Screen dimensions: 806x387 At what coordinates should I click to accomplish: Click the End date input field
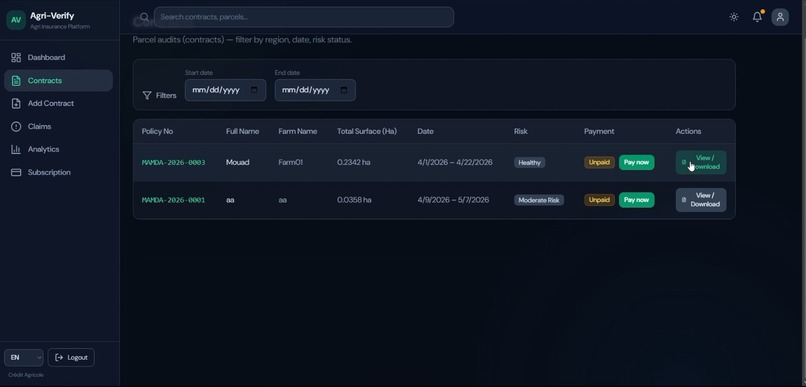[x=315, y=90]
